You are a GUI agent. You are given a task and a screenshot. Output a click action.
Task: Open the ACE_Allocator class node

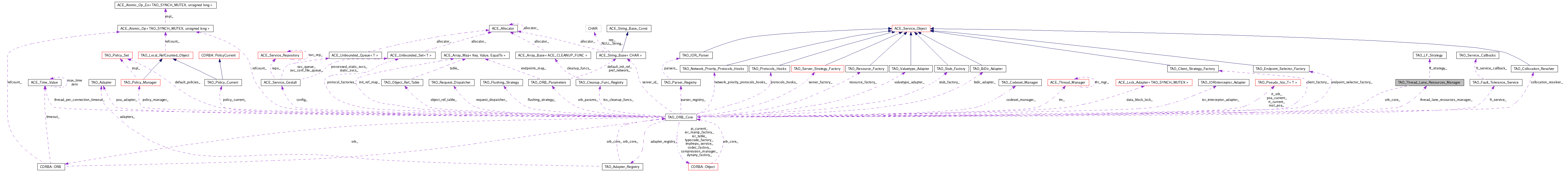[503, 28]
